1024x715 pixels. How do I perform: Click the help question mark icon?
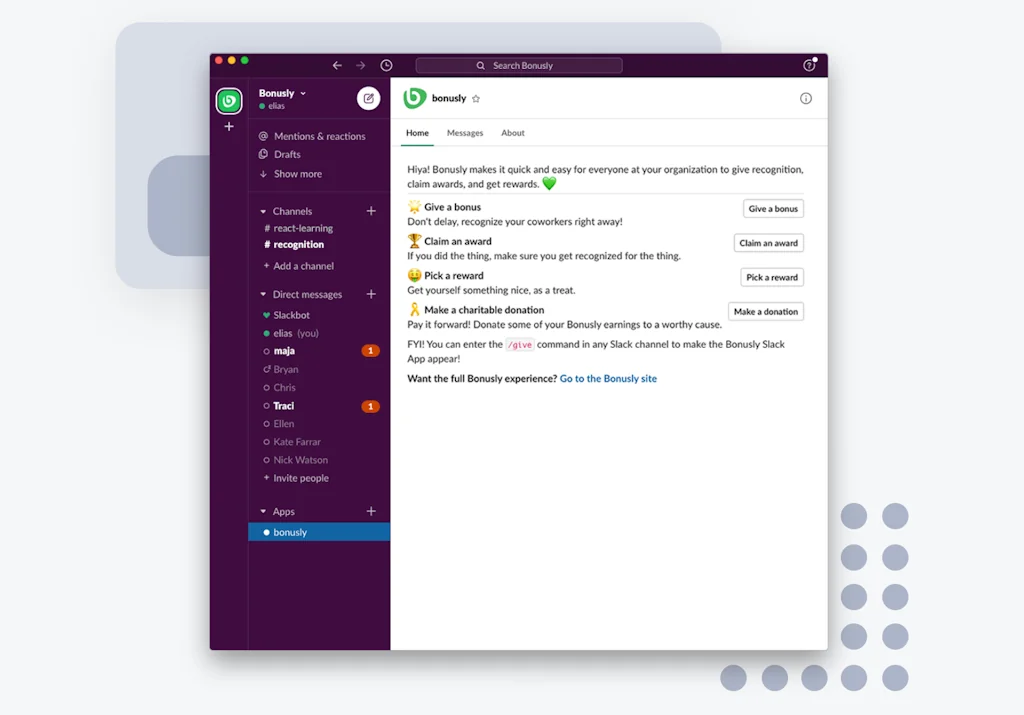(809, 66)
